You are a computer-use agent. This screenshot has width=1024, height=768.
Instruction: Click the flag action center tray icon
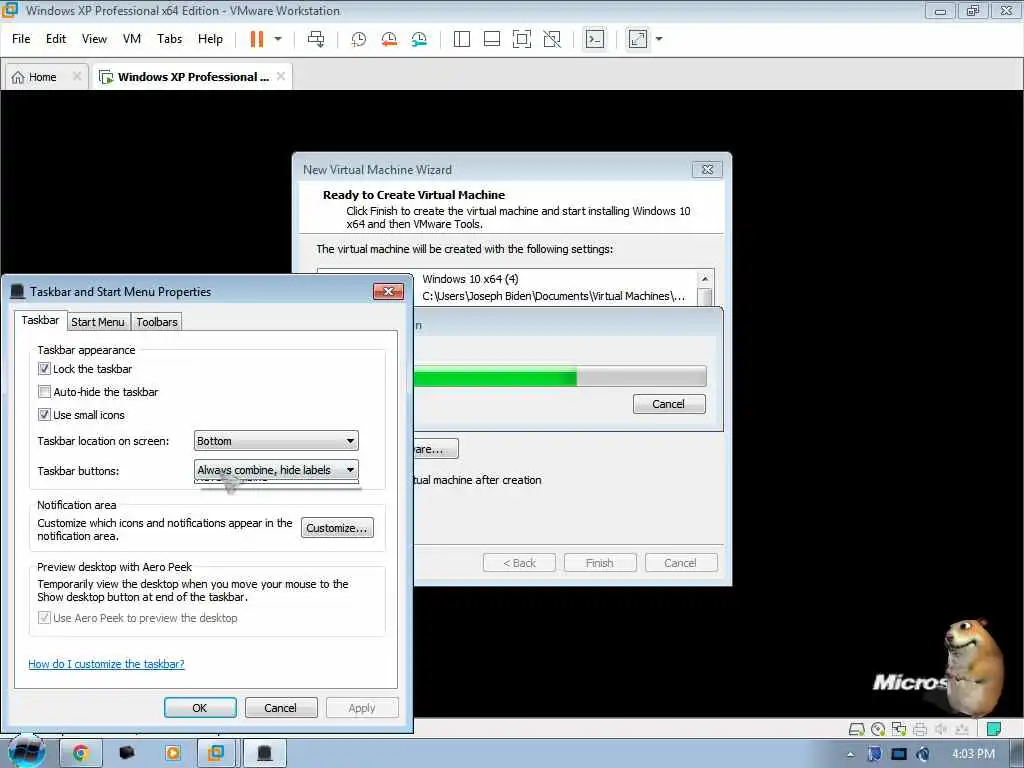873,754
